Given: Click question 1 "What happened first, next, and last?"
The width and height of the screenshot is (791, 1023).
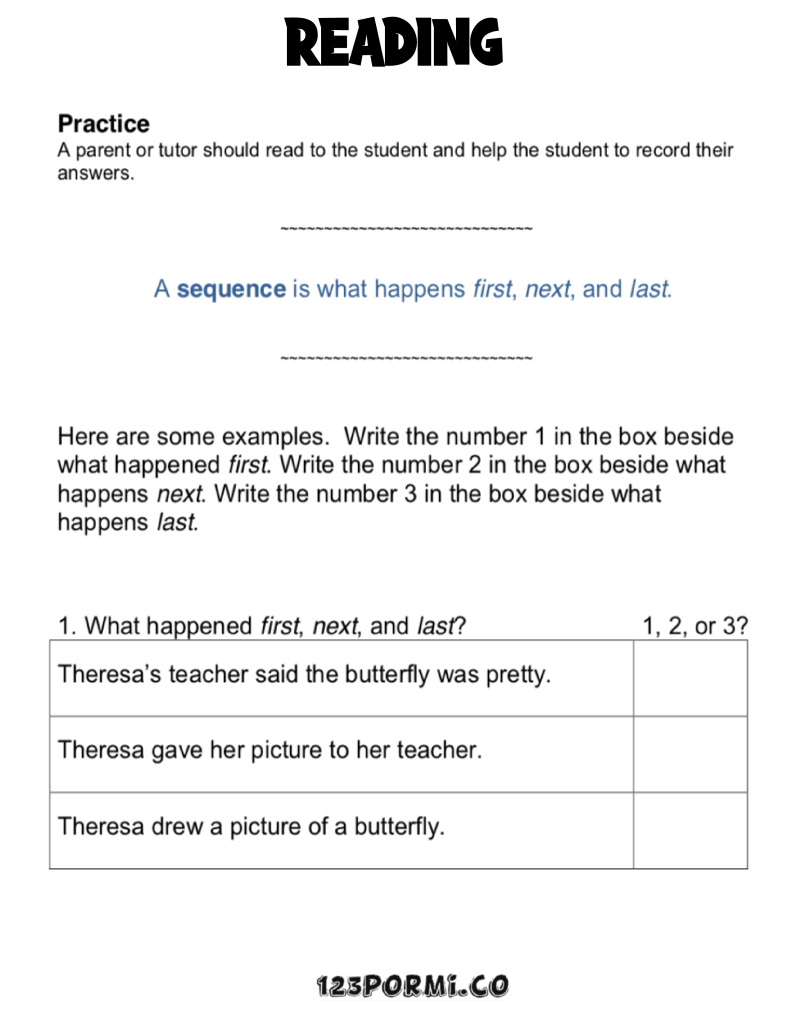Looking at the screenshot, I should pyautogui.click(x=262, y=626).
